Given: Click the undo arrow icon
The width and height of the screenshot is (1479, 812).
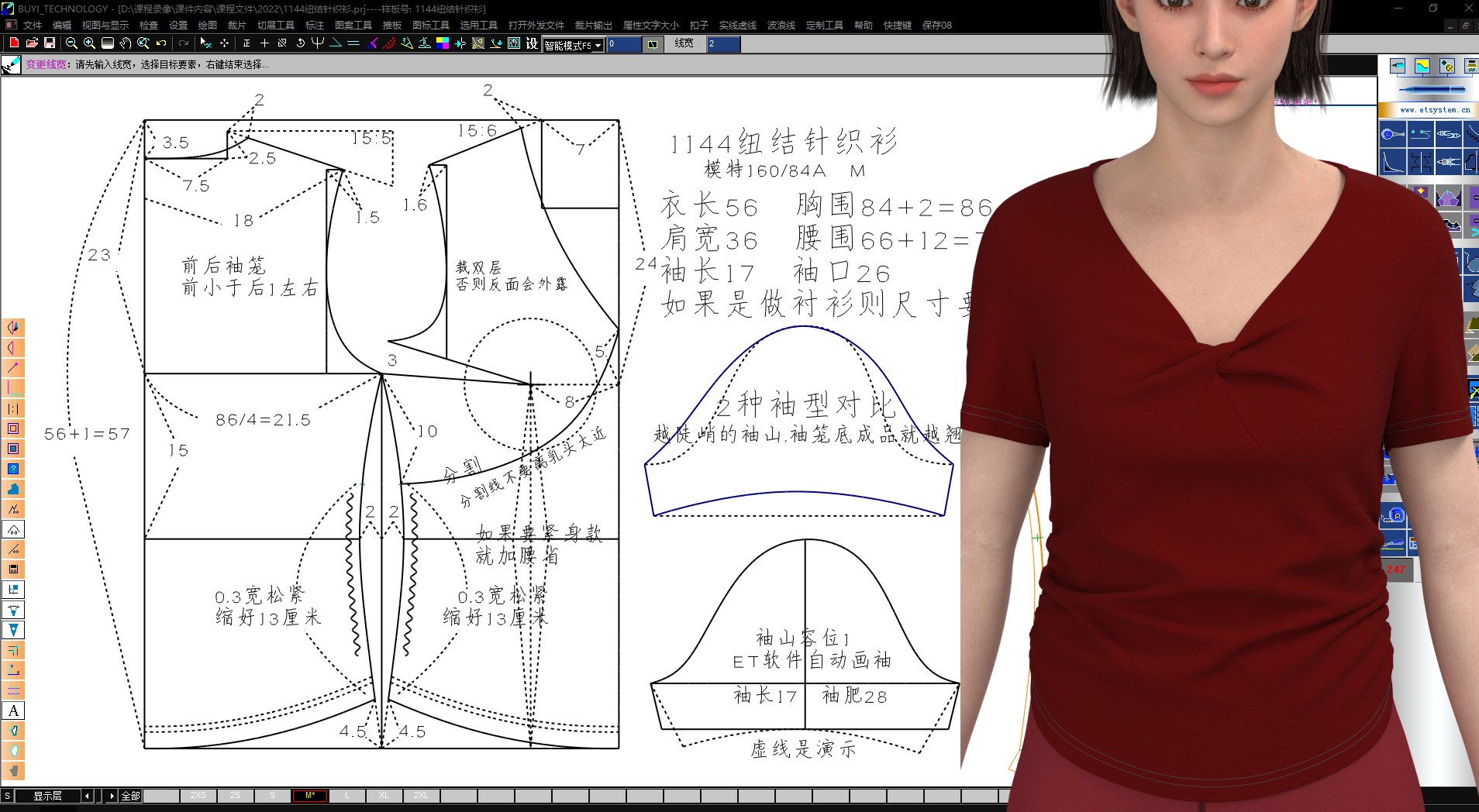Looking at the screenshot, I should [x=161, y=43].
